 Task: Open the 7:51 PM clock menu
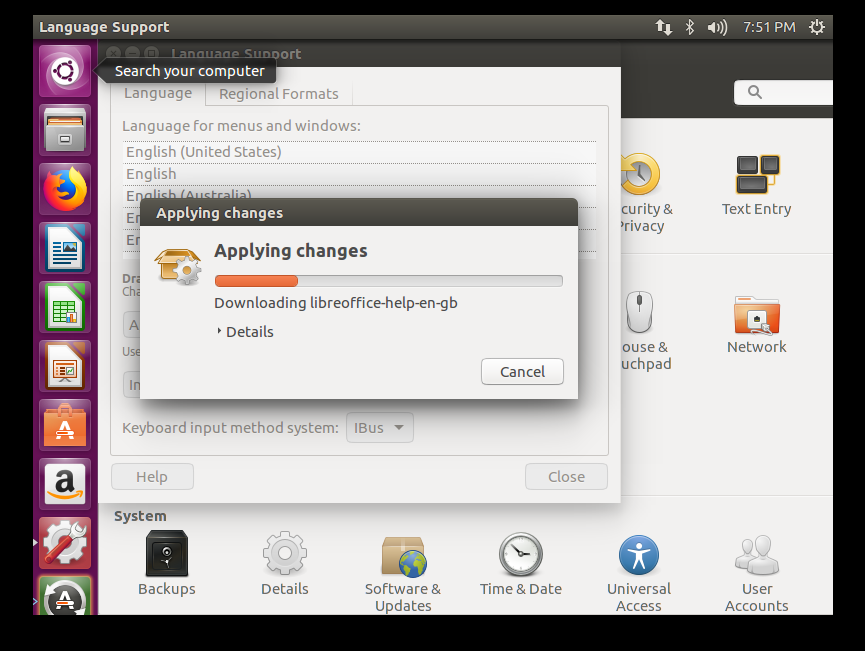[769, 27]
